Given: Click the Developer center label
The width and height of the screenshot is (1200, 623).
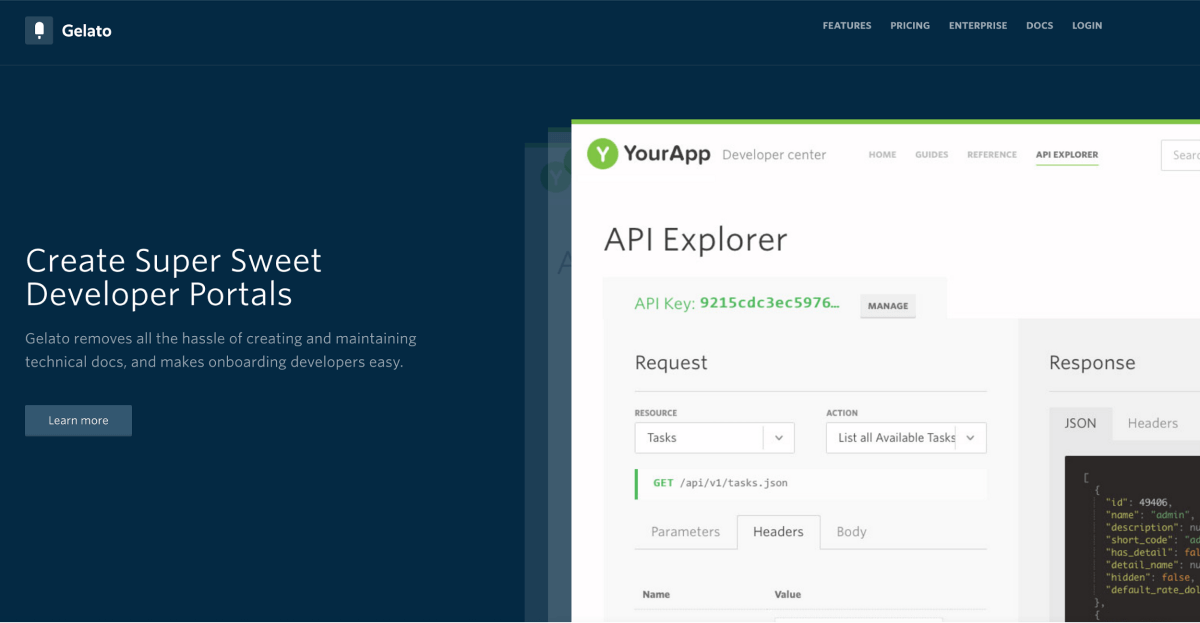Looking at the screenshot, I should (x=774, y=155).
